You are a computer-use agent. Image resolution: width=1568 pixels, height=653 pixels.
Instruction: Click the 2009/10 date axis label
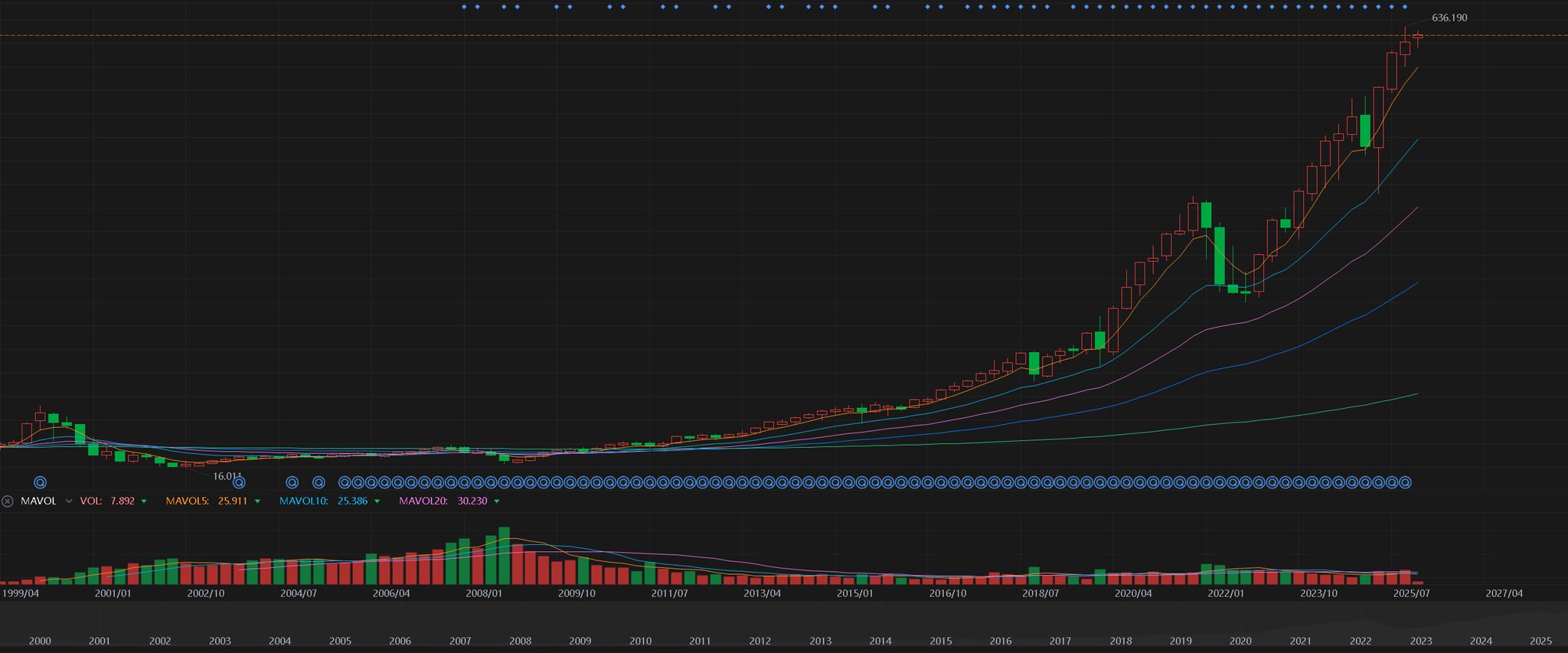pos(577,593)
